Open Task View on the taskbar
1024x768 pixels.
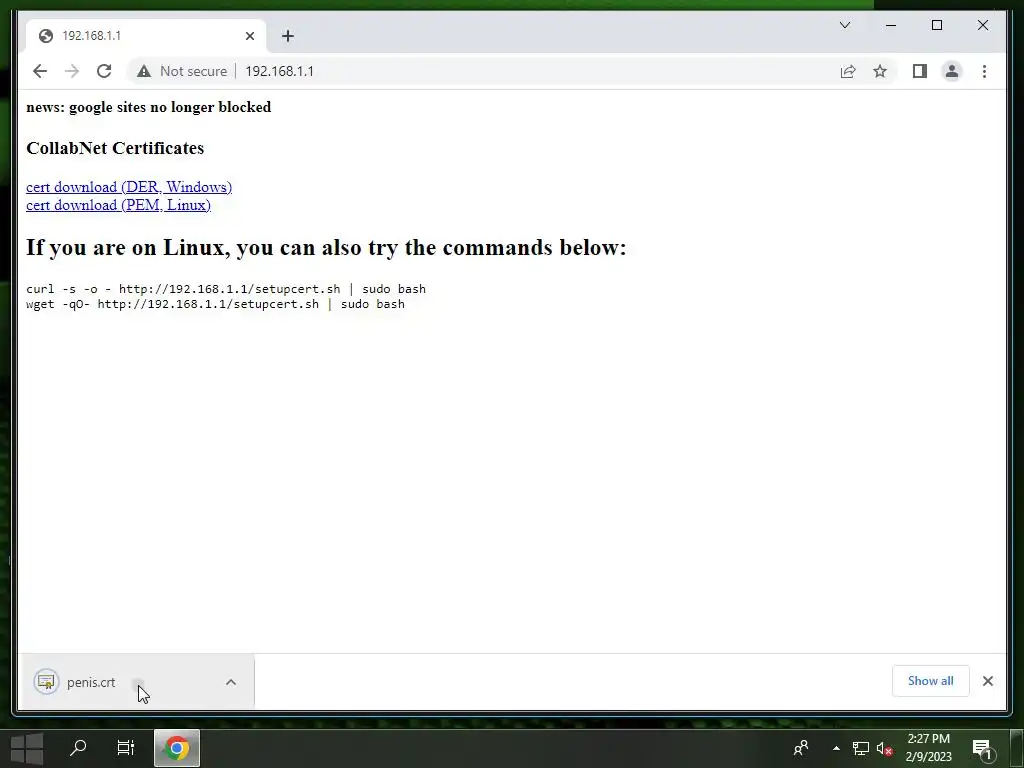(125, 748)
